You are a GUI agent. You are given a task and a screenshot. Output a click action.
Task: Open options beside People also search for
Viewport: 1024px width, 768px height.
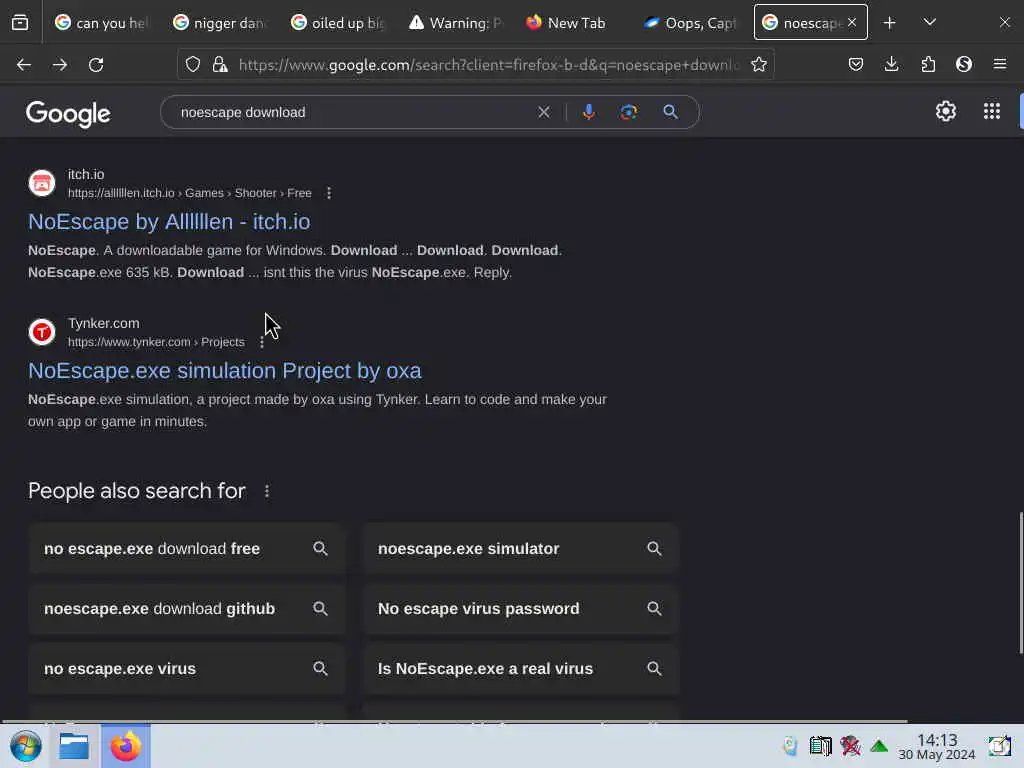click(266, 491)
